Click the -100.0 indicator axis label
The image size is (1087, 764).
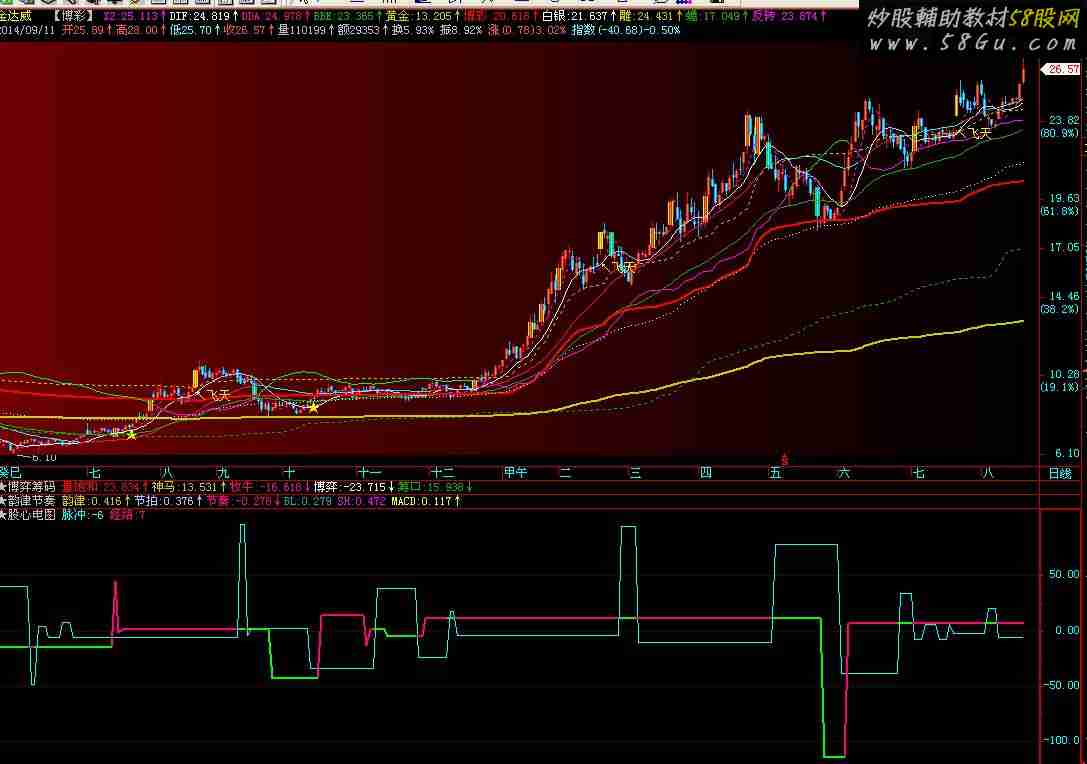click(1062, 740)
